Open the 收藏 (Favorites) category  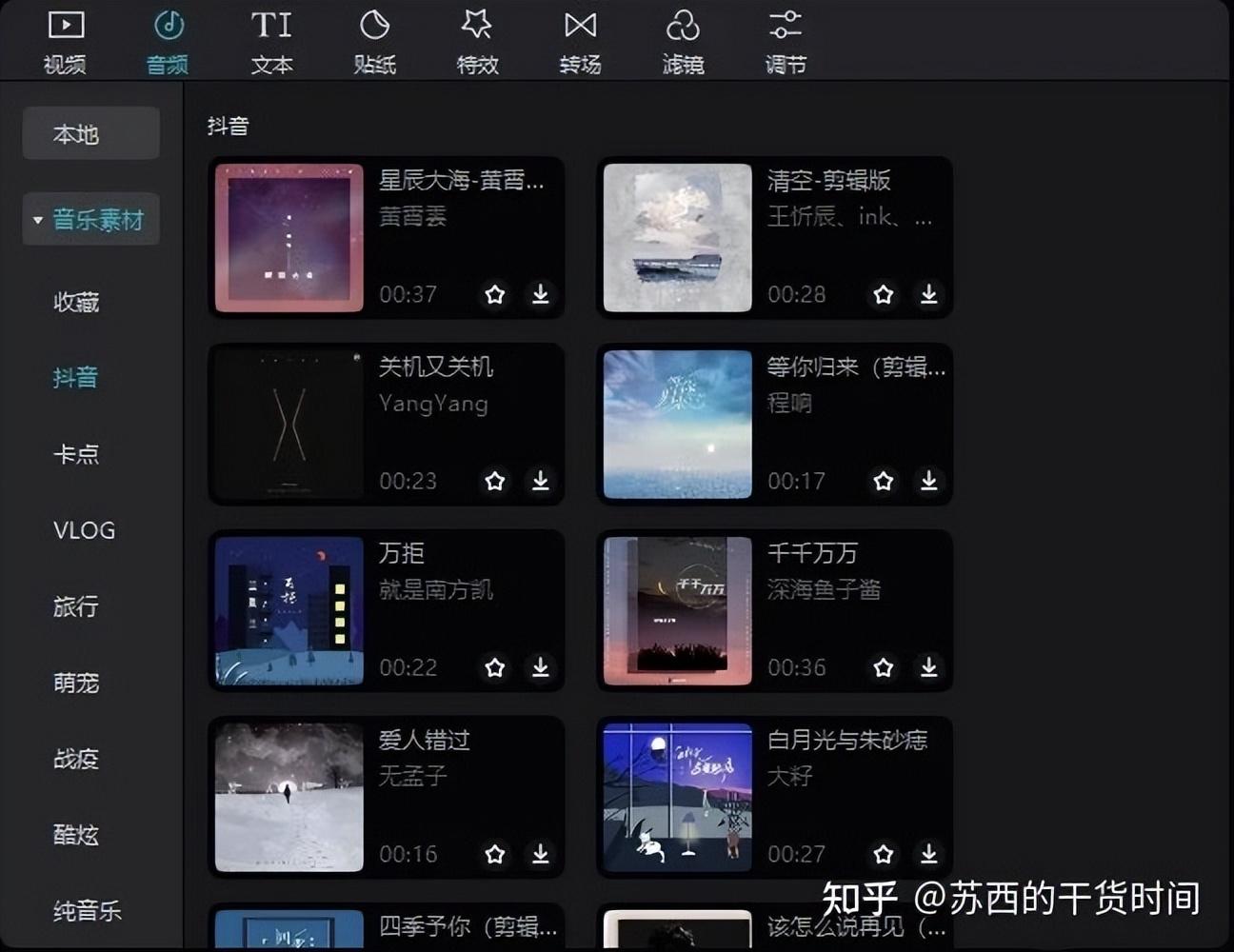pyautogui.click(x=76, y=303)
